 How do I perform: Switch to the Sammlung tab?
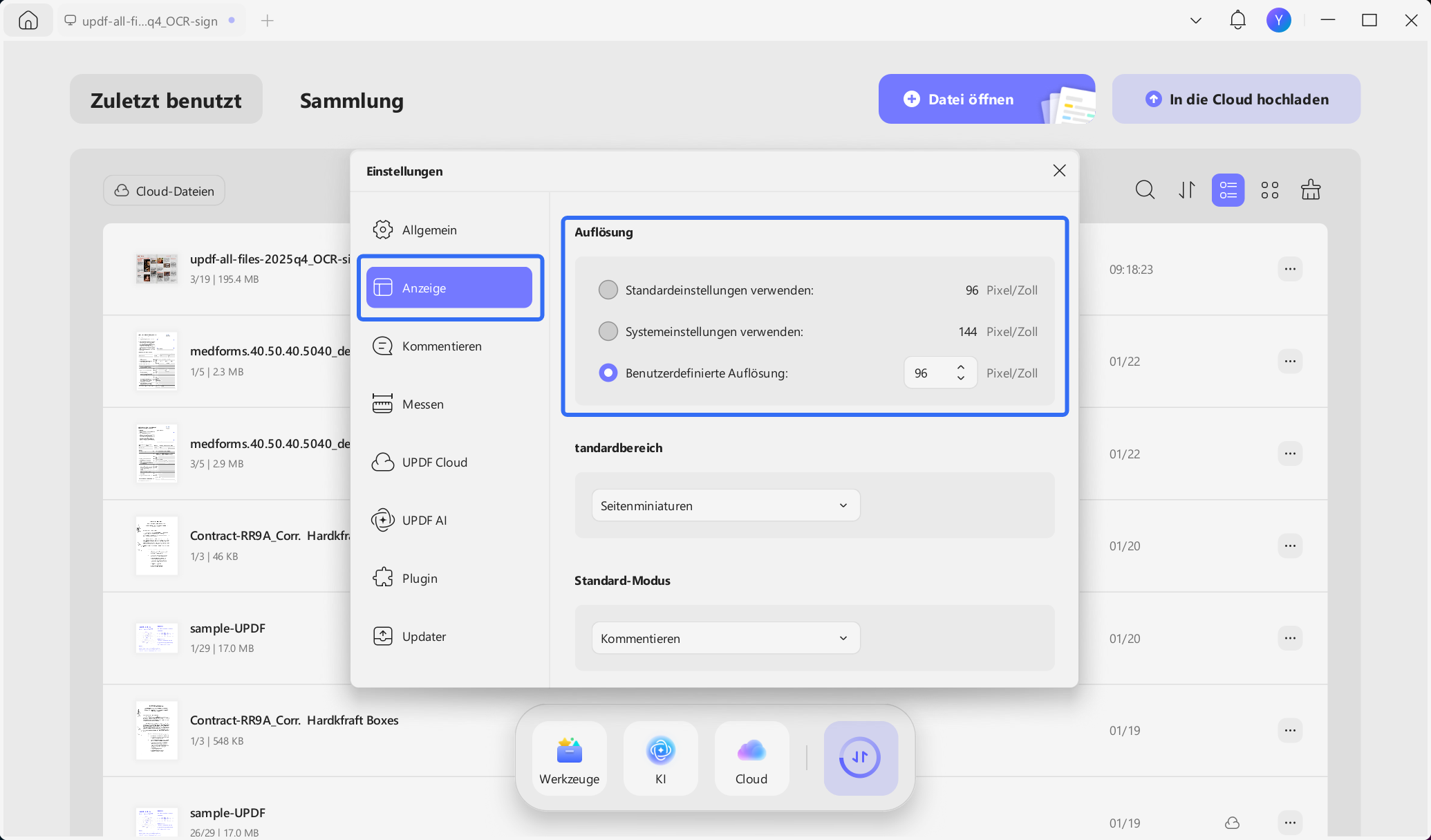coord(351,100)
